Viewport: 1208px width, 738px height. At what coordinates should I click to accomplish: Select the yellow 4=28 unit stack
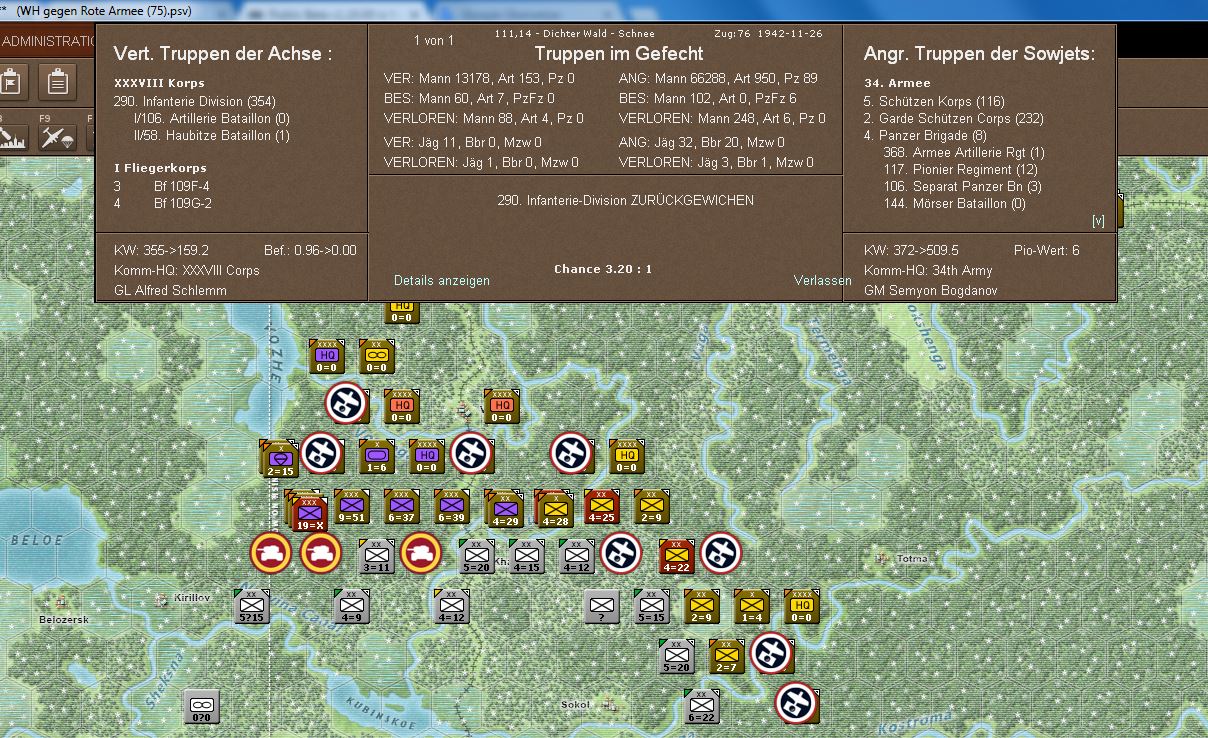[x=553, y=508]
